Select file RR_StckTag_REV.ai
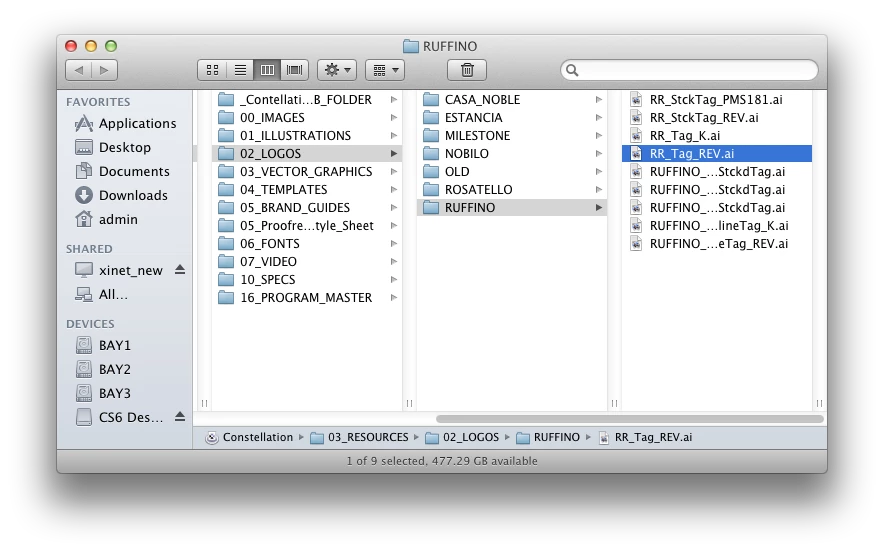 coord(717,118)
